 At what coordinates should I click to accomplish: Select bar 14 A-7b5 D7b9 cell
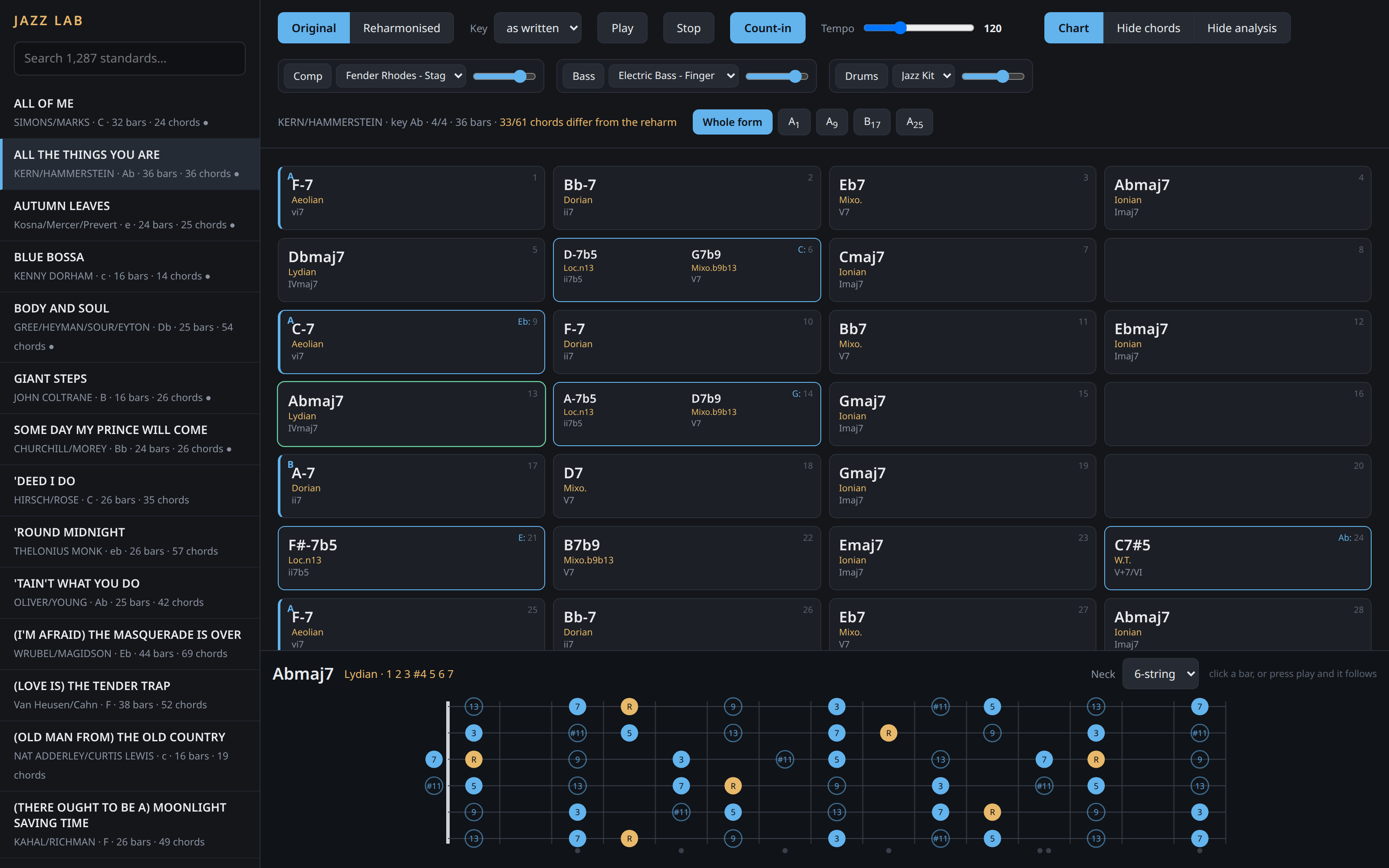(686, 414)
